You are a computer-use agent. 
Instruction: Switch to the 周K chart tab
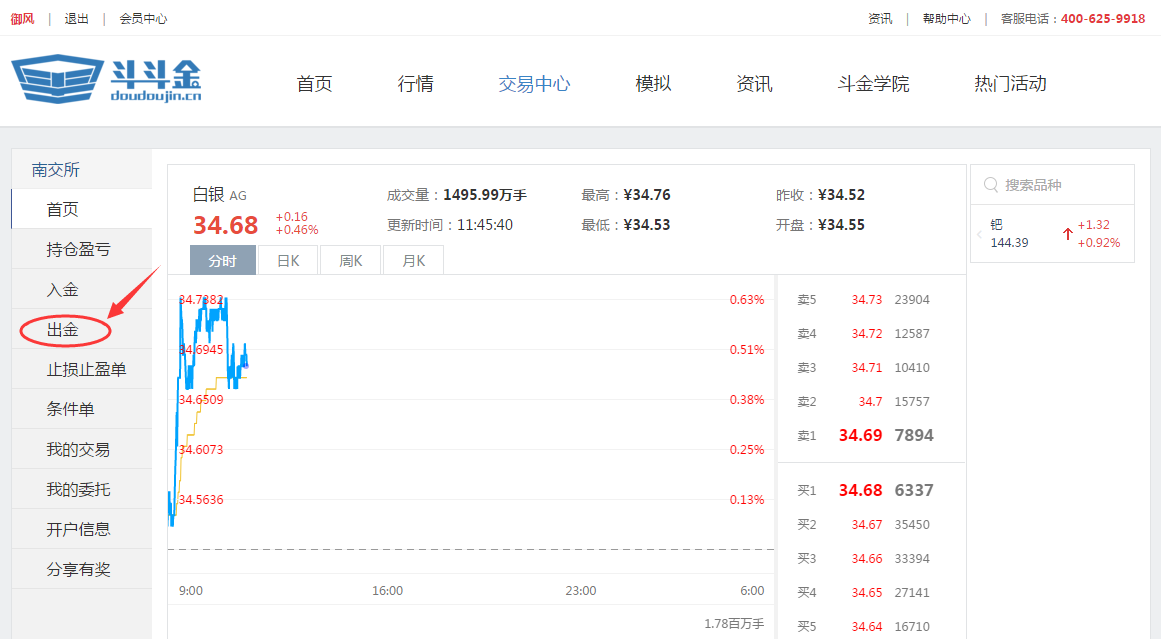click(350, 259)
